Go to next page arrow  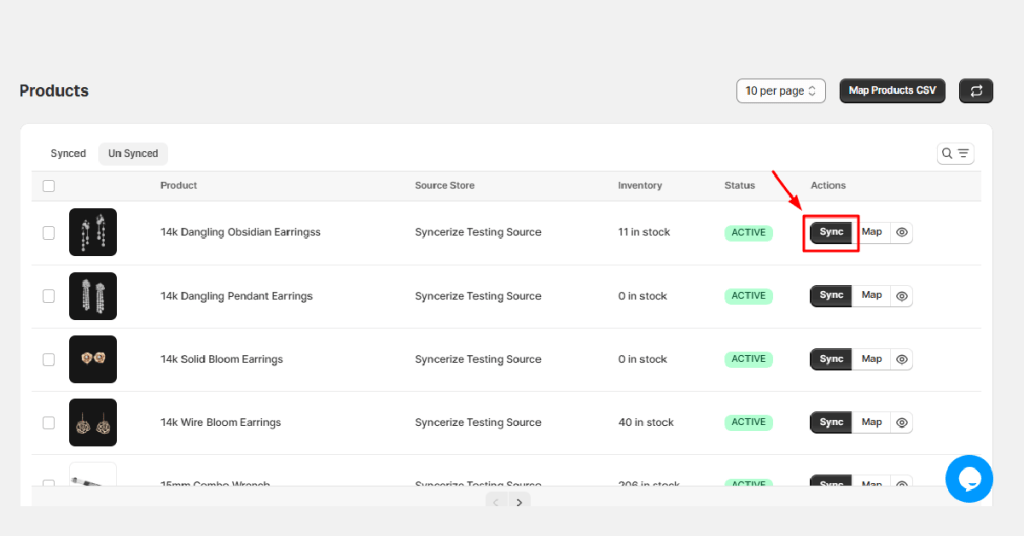pyautogui.click(x=519, y=502)
